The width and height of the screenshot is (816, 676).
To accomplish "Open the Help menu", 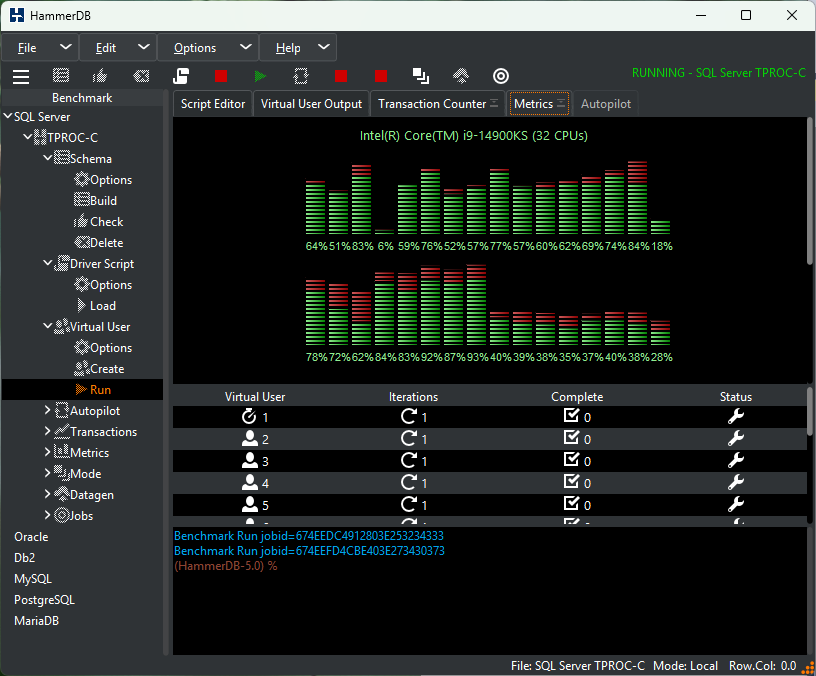I will click(x=288, y=48).
